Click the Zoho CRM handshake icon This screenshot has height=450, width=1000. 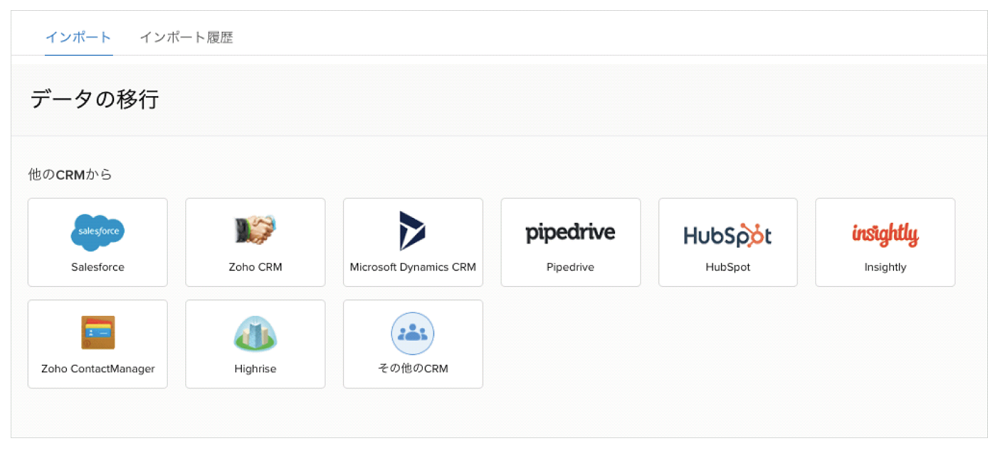pos(255,231)
